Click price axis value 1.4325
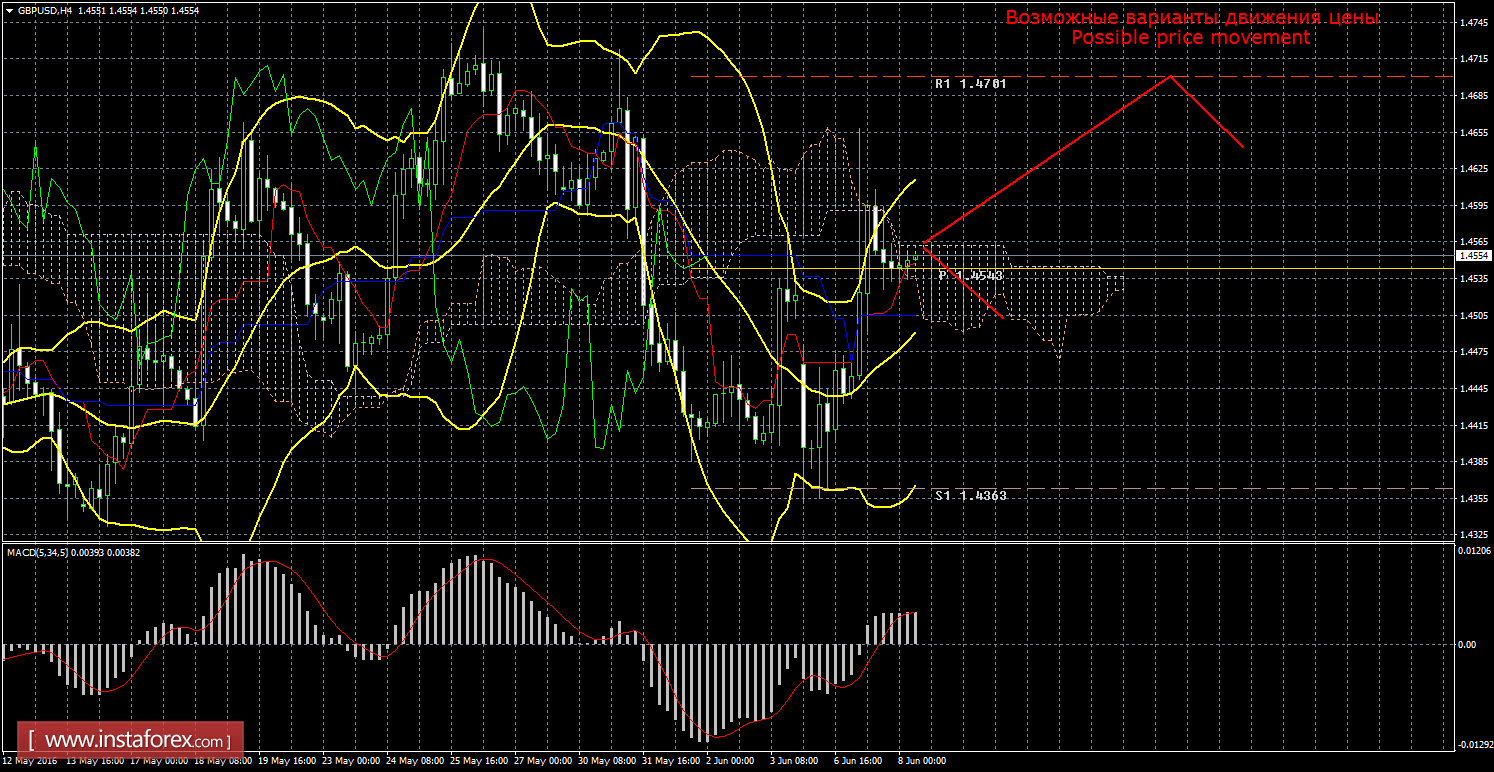 click(1472, 536)
